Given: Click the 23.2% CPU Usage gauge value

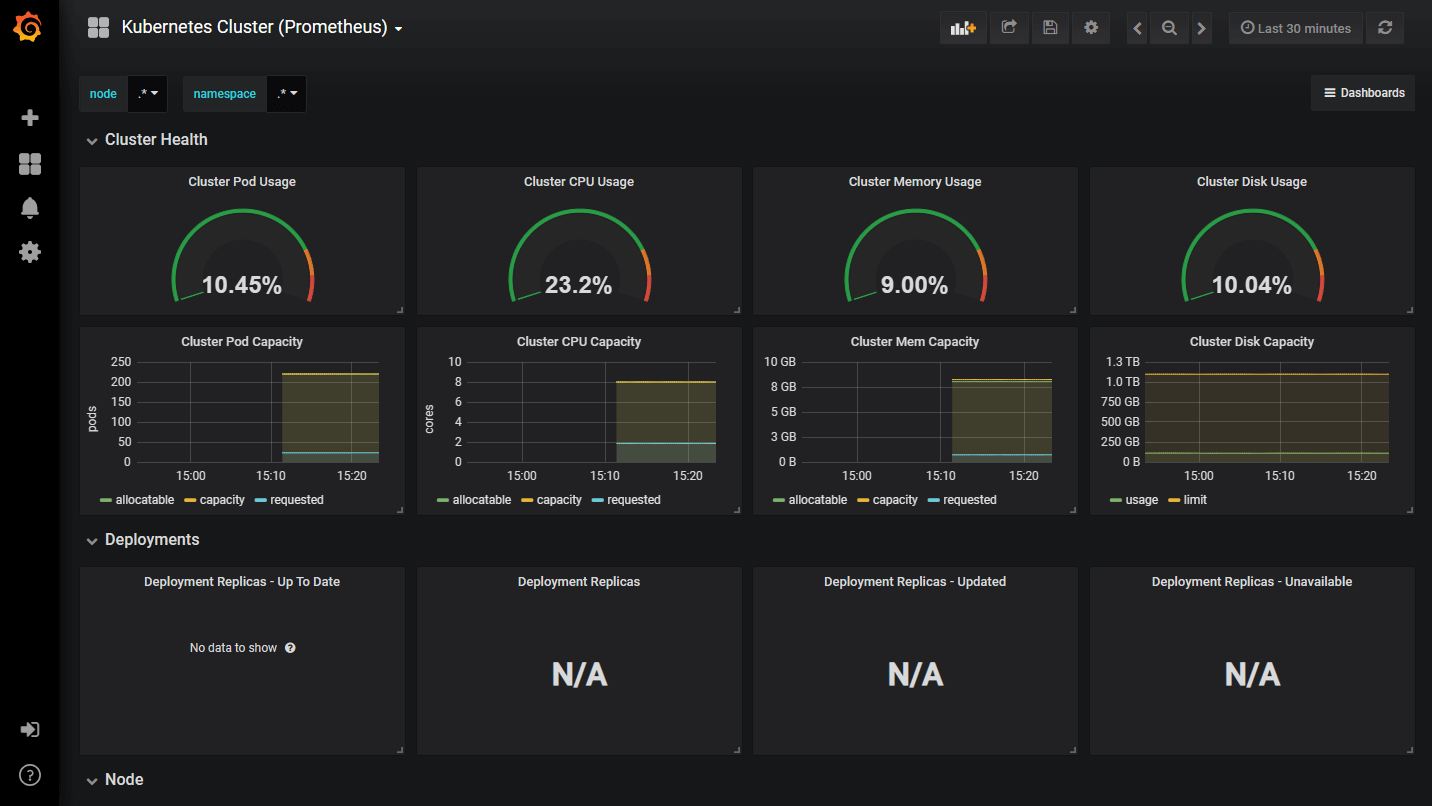Looking at the screenshot, I should (x=579, y=285).
